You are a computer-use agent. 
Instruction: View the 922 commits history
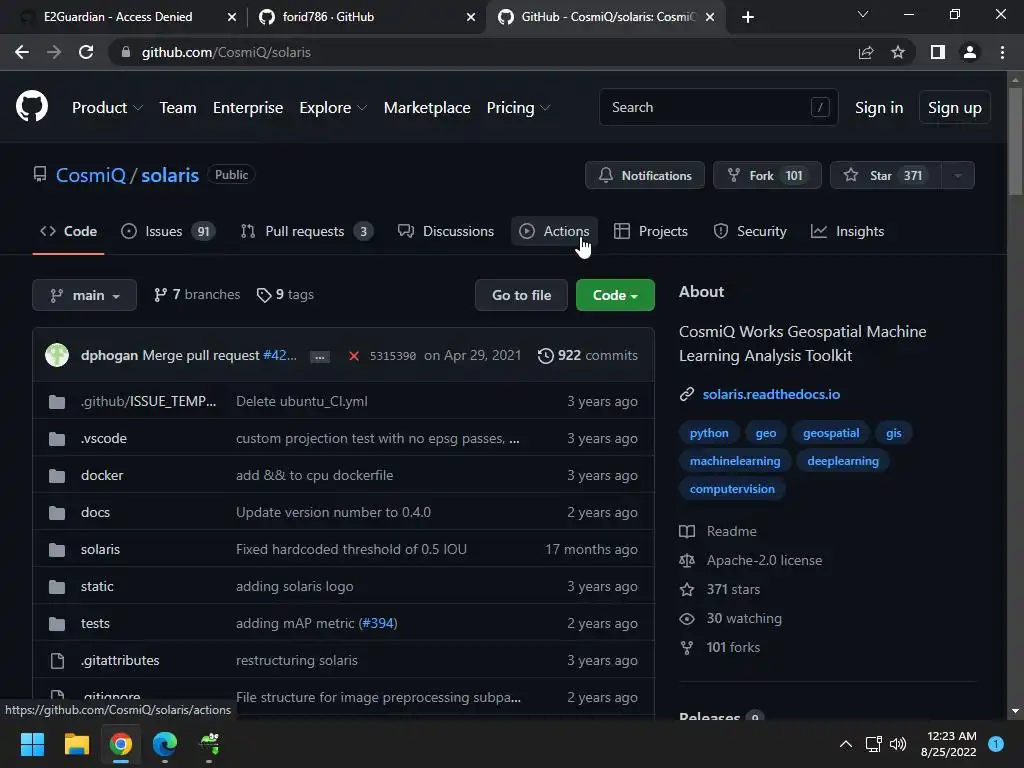588,355
